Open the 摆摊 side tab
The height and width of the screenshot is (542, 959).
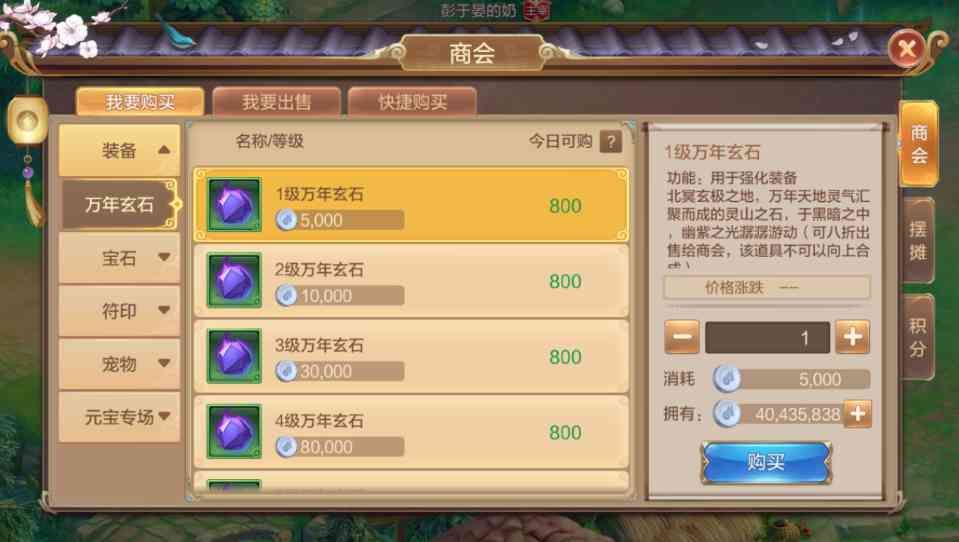(917, 240)
